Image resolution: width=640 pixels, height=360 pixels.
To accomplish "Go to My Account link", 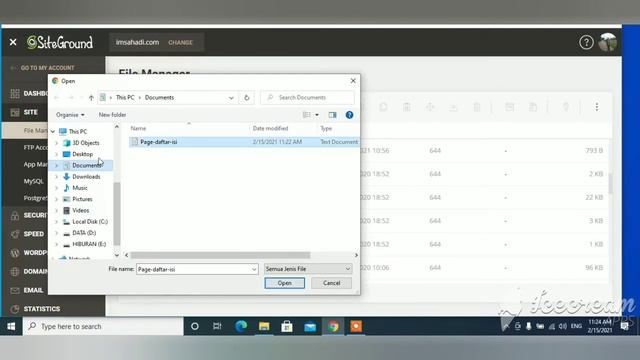I will click(47, 68).
